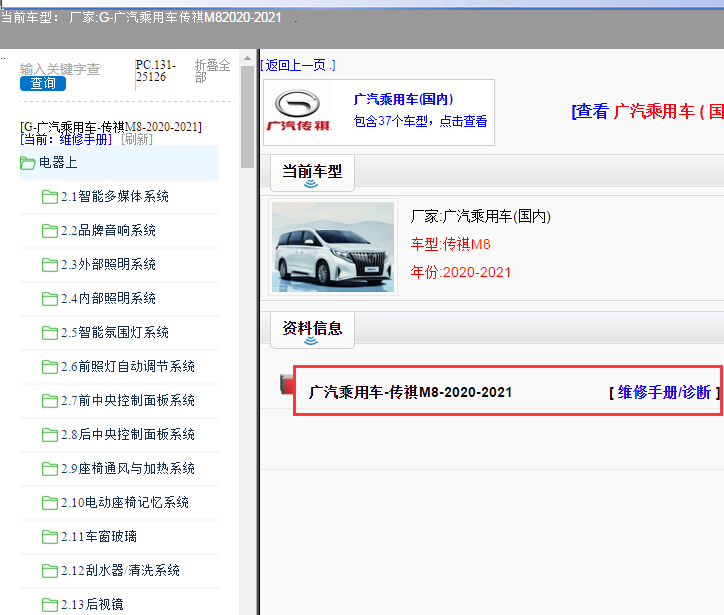Click the 年份:2020-2021 red text
The width and height of the screenshot is (724, 615).
tap(461, 272)
